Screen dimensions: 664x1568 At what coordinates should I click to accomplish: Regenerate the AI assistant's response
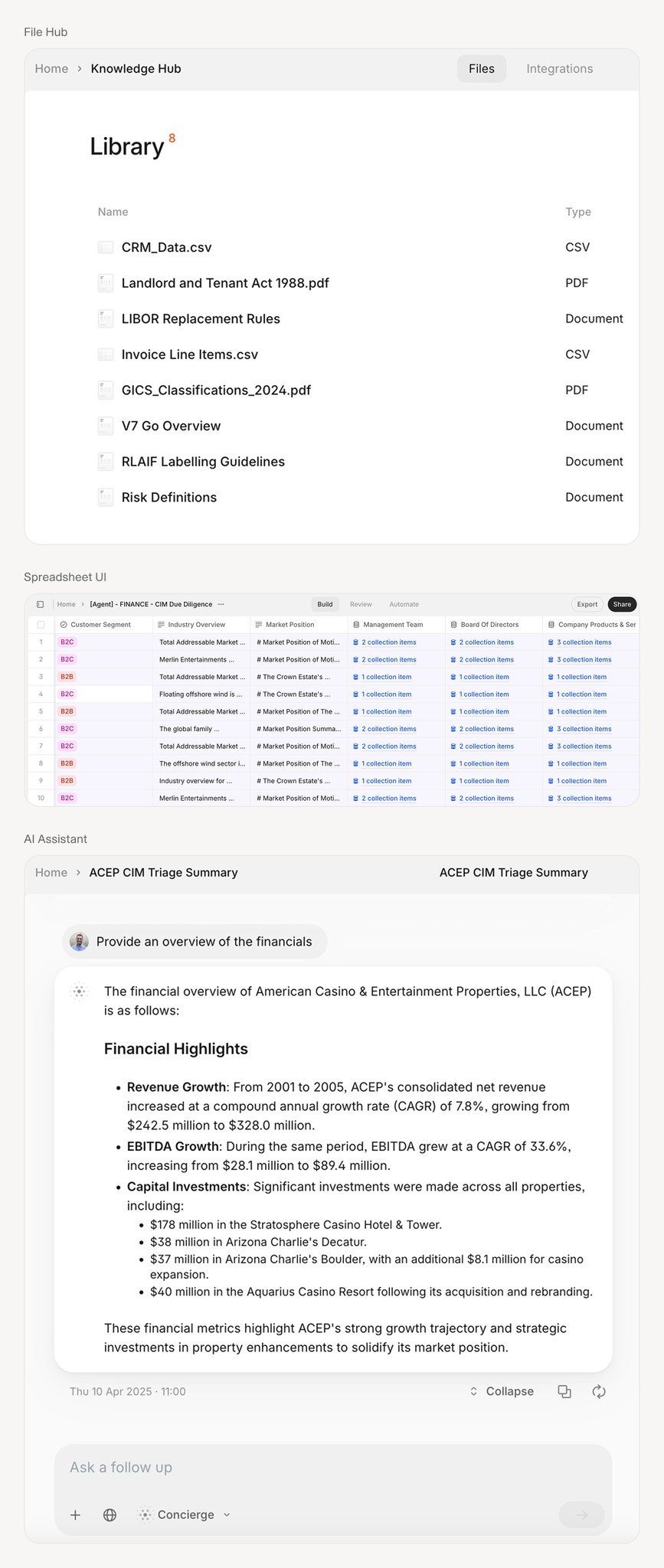tap(599, 1391)
